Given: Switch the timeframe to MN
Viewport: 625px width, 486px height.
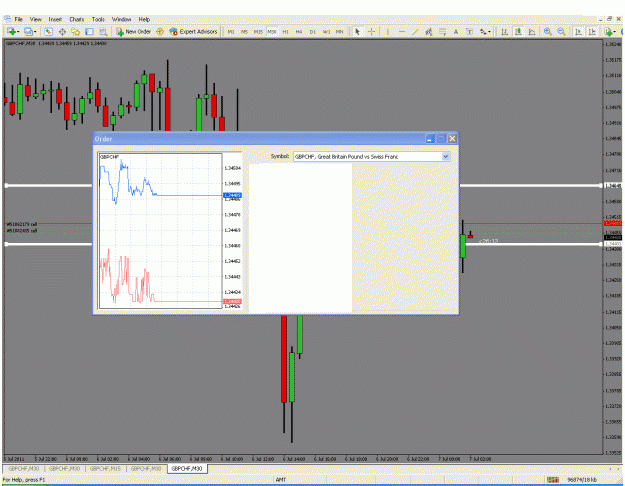Looking at the screenshot, I should (340, 31).
